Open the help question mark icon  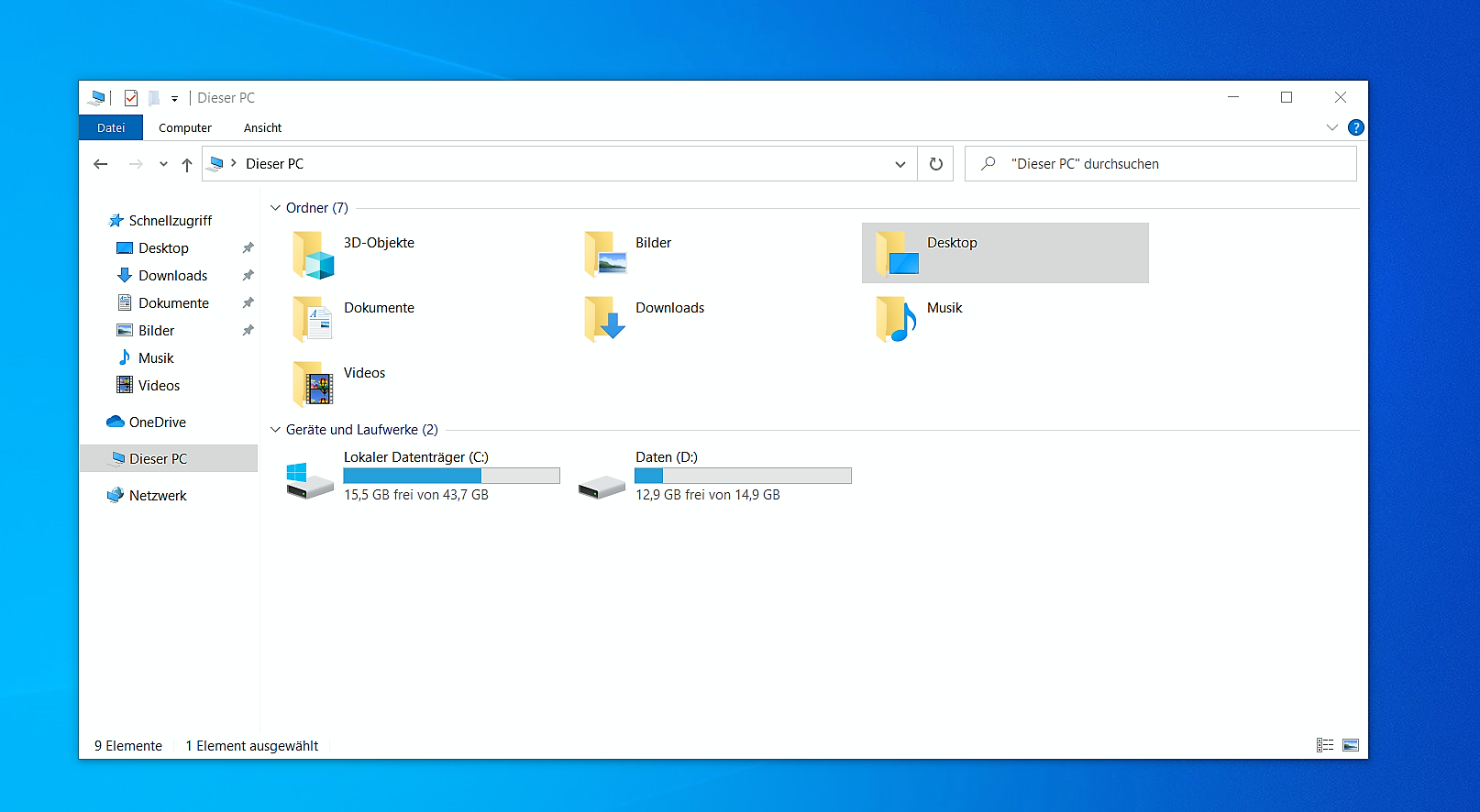point(1356,127)
